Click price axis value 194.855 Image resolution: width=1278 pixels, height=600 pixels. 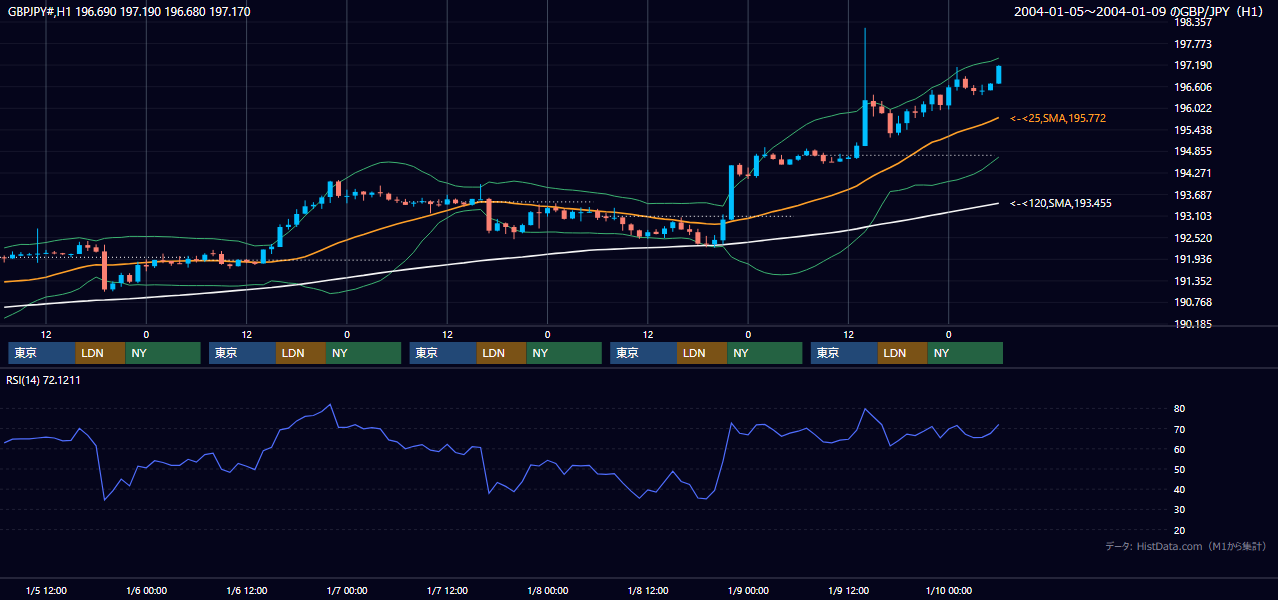pyautogui.click(x=1192, y=151)
